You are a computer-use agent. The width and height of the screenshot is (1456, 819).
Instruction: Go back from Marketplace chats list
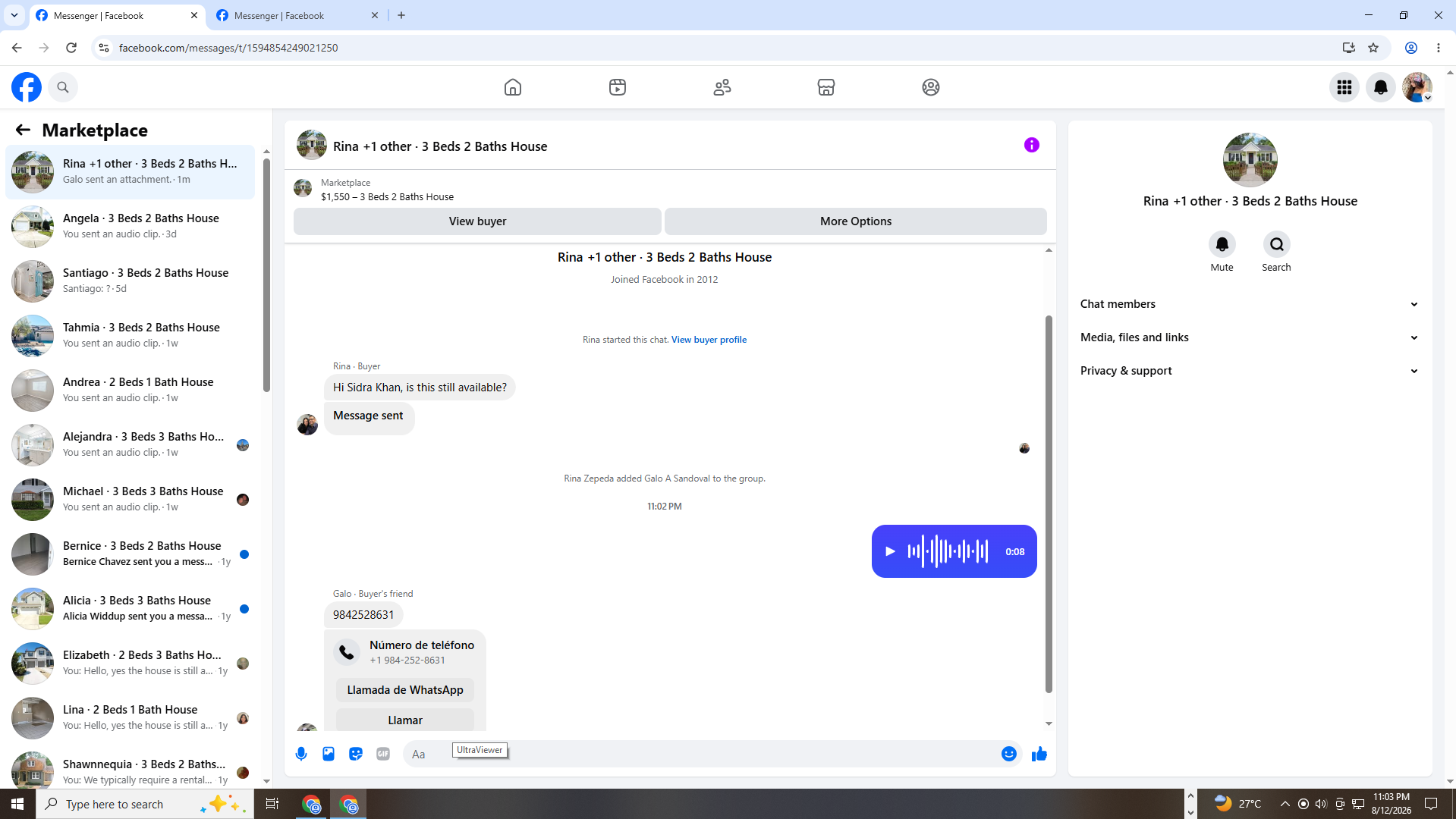coord(23,130)
